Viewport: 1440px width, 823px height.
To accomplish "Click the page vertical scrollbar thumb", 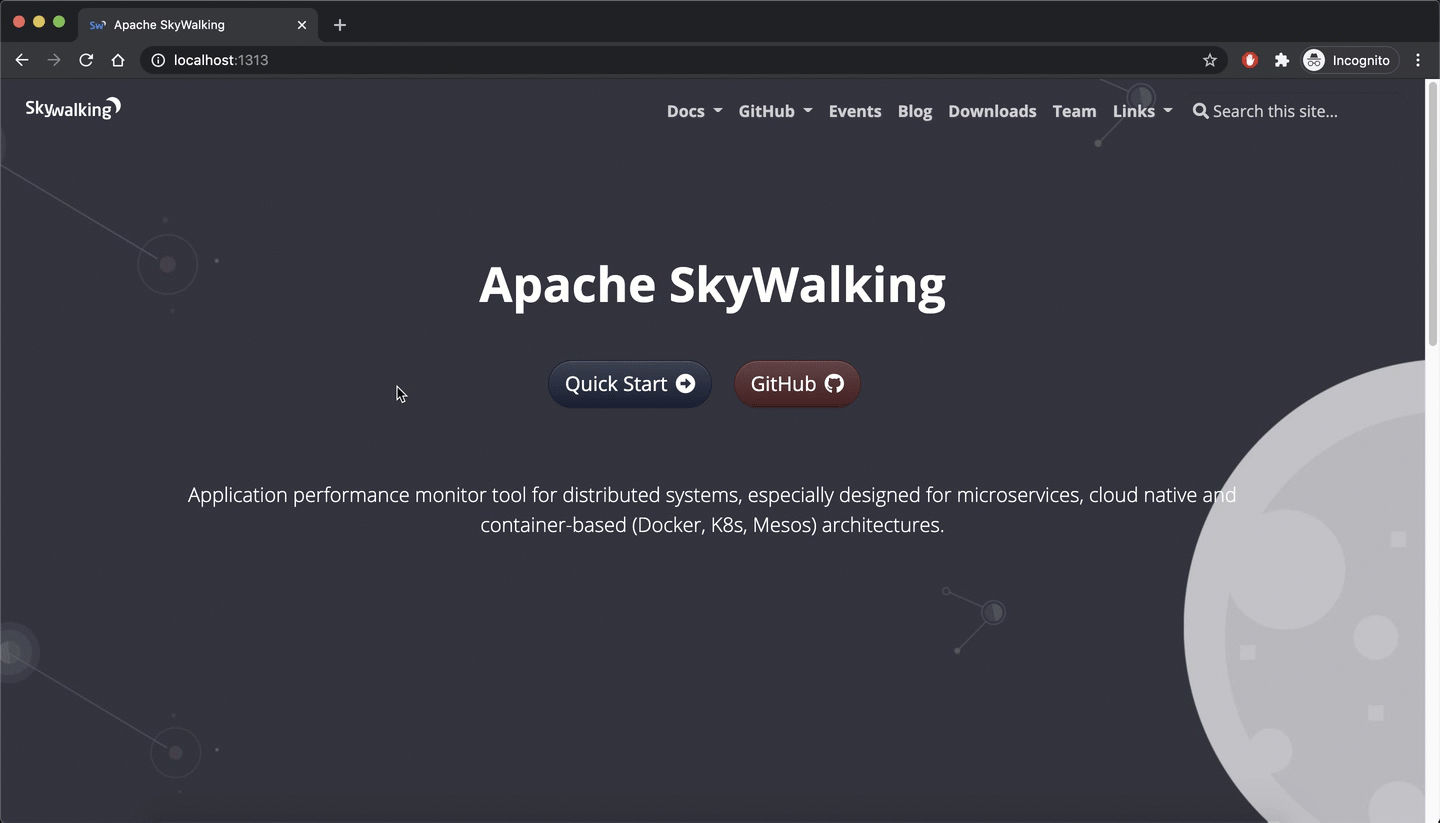I will 1432,214.
